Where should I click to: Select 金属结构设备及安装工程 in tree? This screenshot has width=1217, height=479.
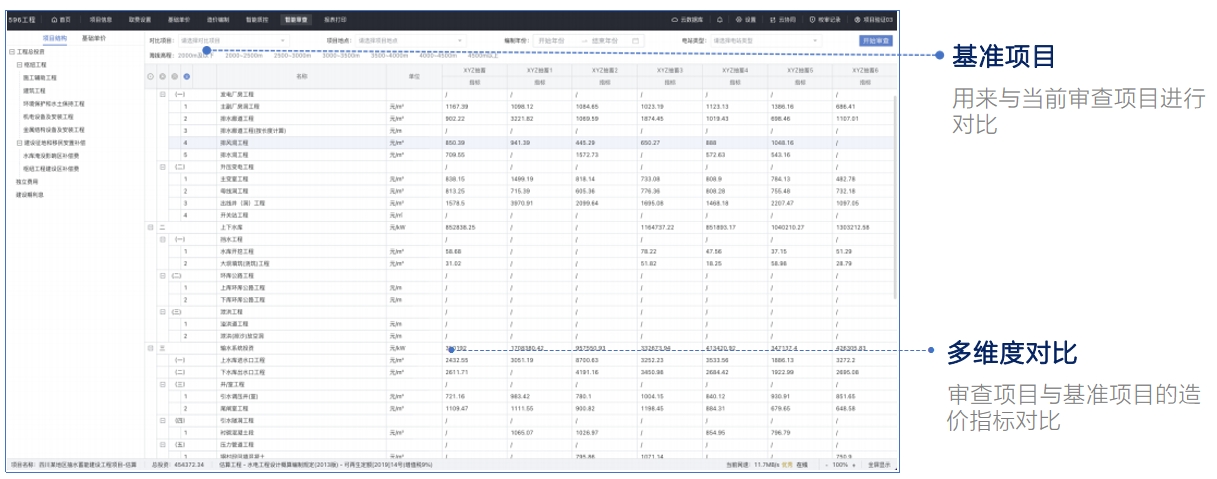click(54, 130)
